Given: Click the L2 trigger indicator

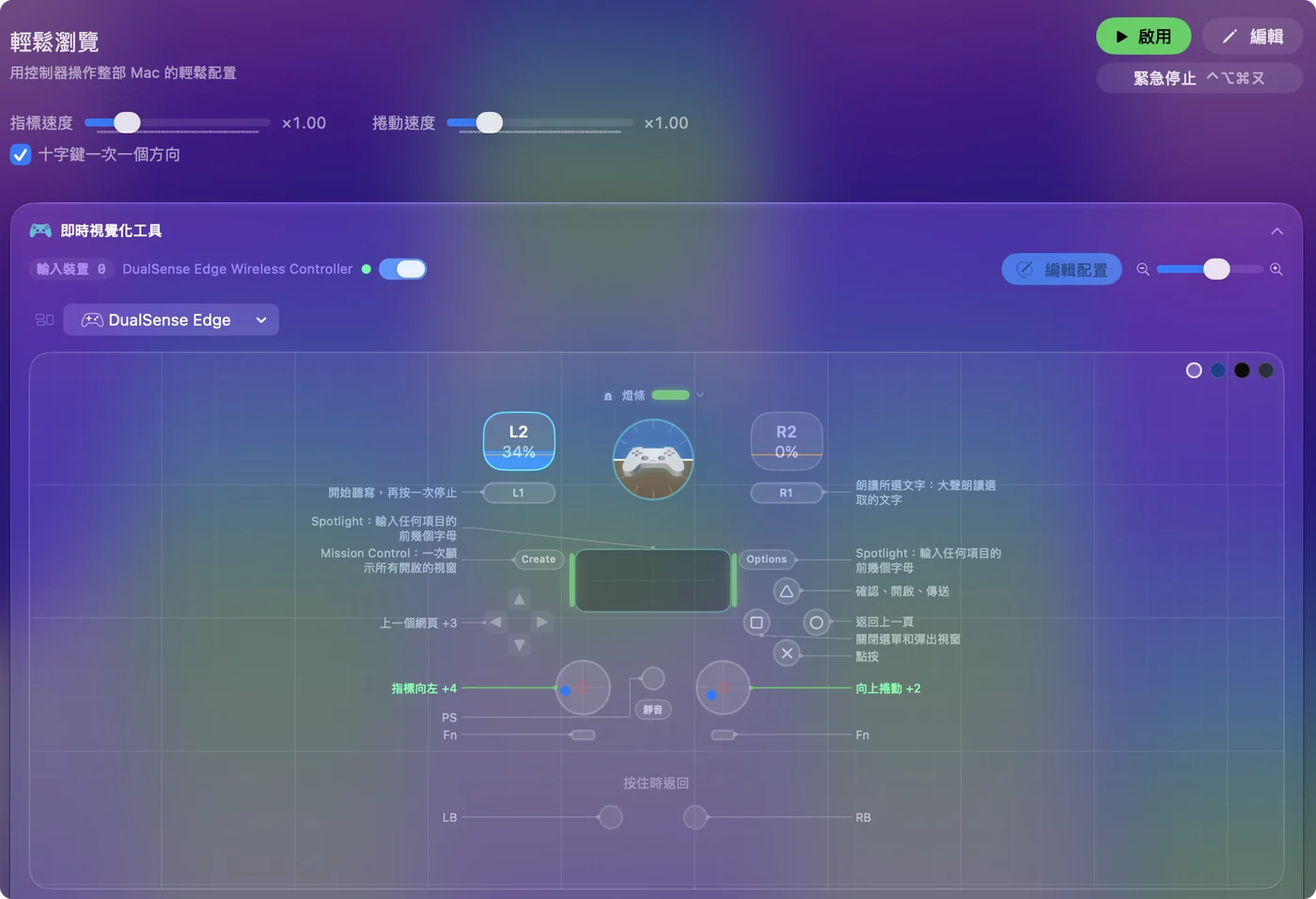Looking at the screenshot, I should point(519,441).
